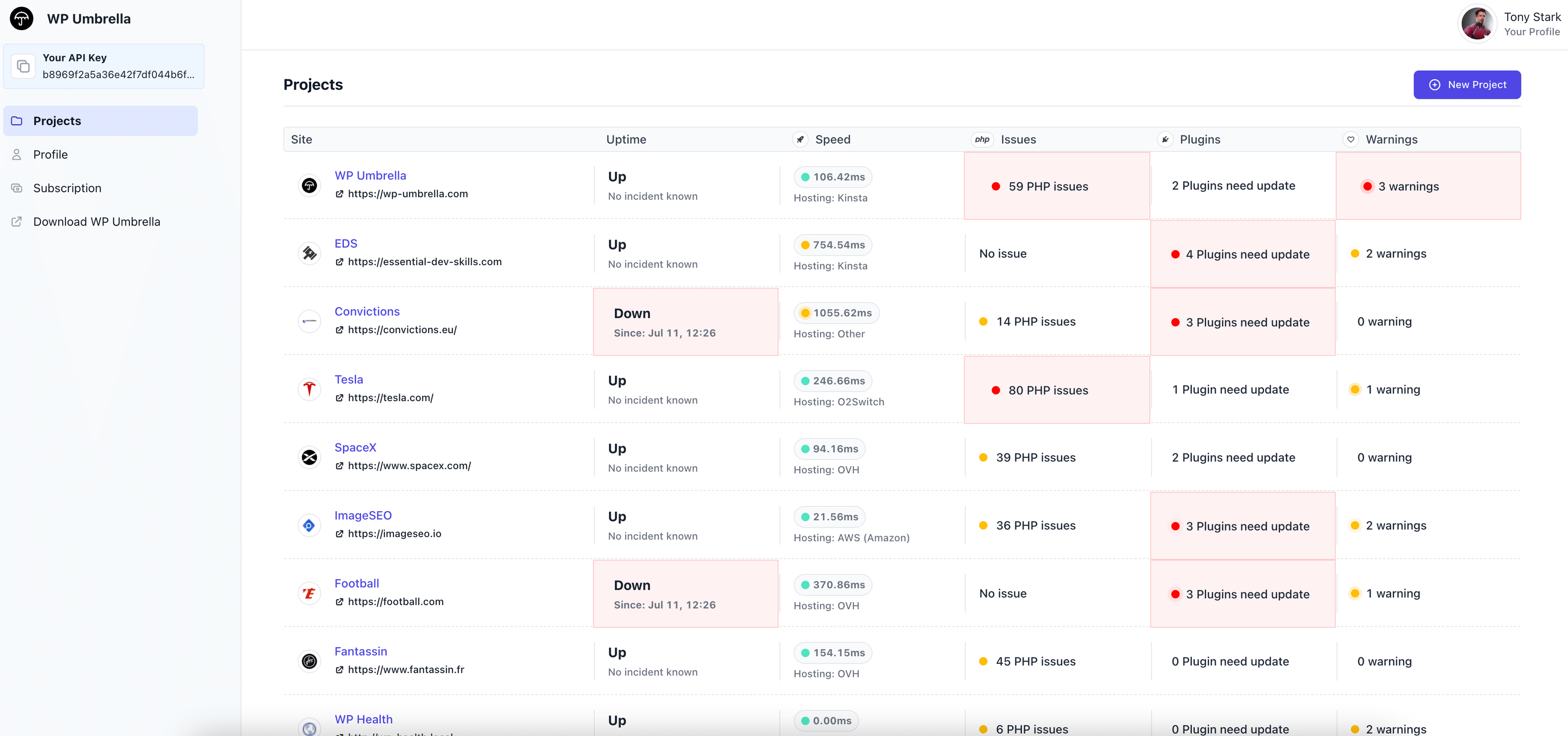Click Football's Down status cell
This screenshot has height=736, width=1568.
pyautogui.click(x=685, y=593)
